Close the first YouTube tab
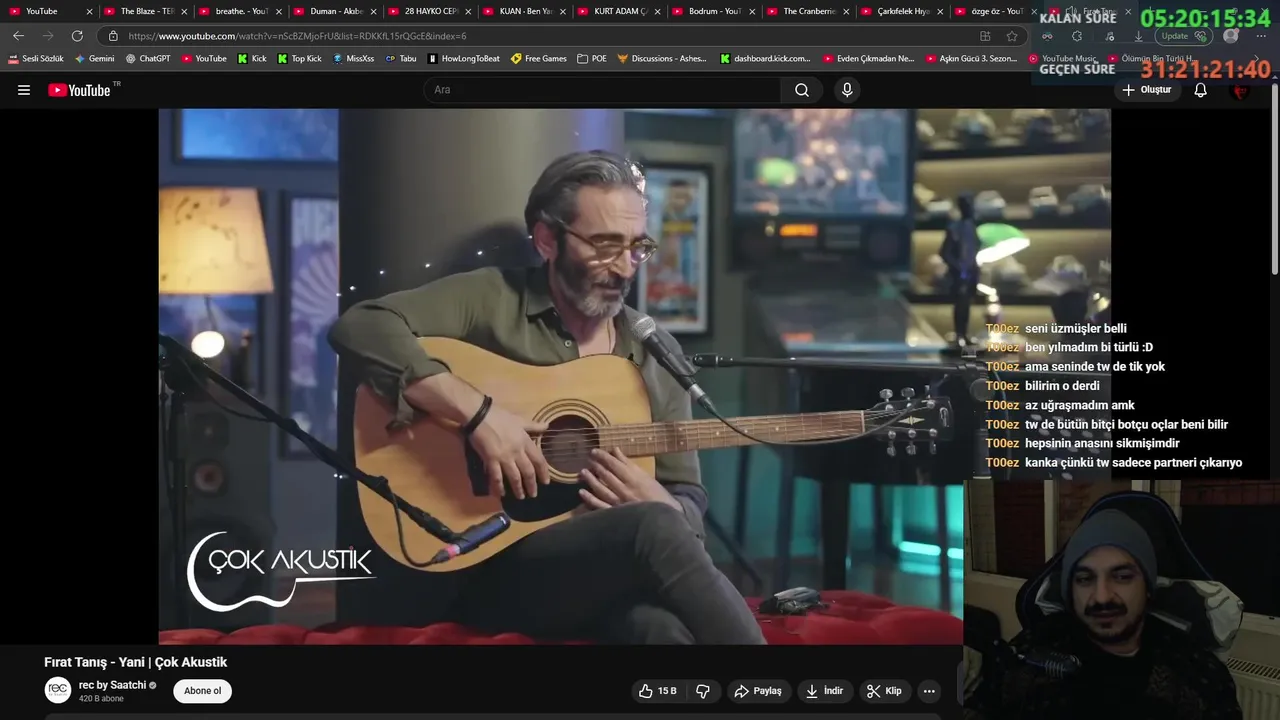 pos(89,12)
